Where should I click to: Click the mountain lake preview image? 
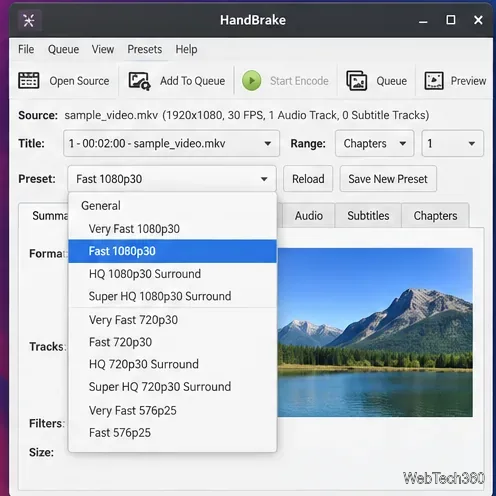click(x=375, y=332)
